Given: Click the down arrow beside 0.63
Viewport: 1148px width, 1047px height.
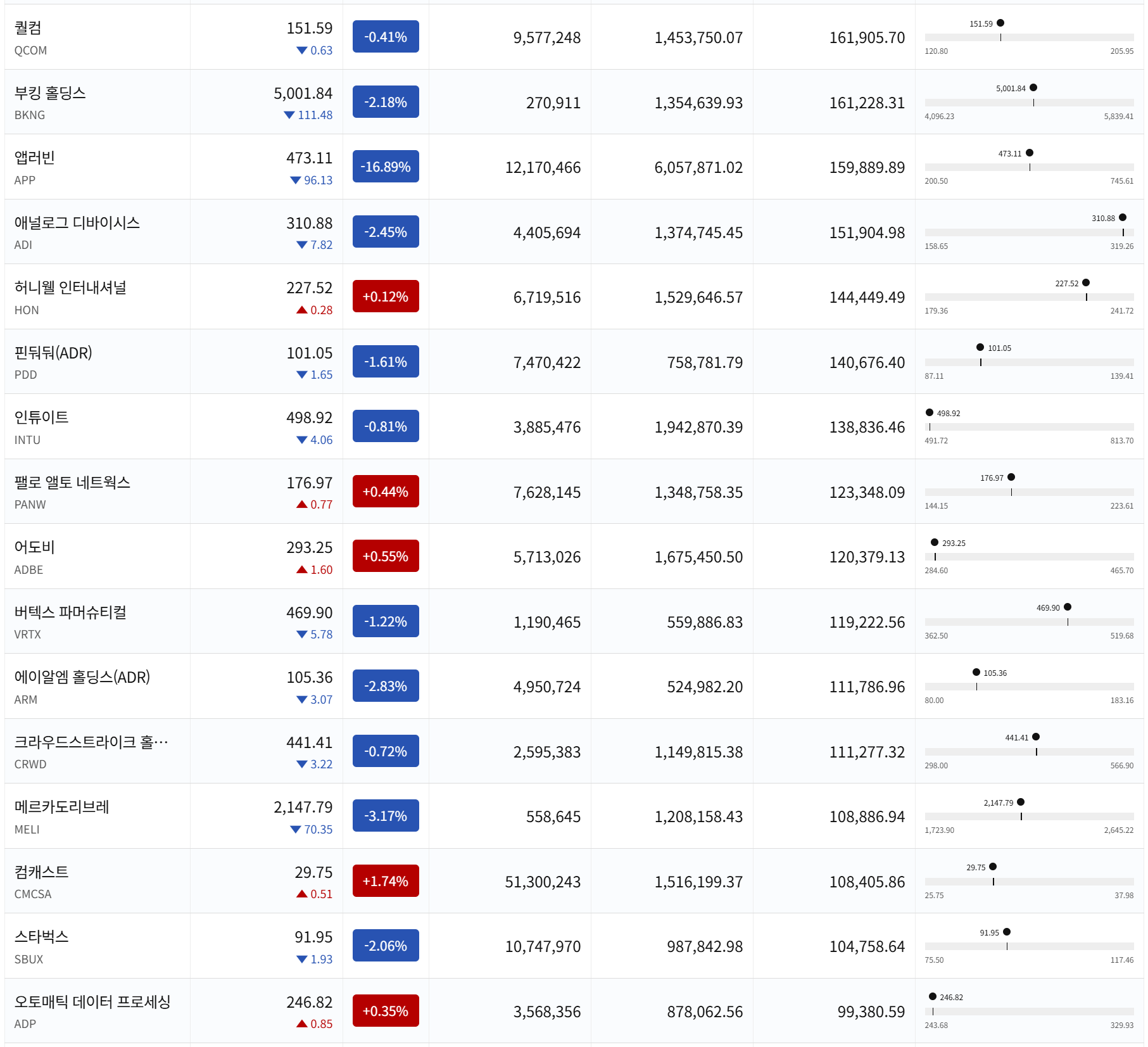Looking at the screenshot, I should pos(302,51).
